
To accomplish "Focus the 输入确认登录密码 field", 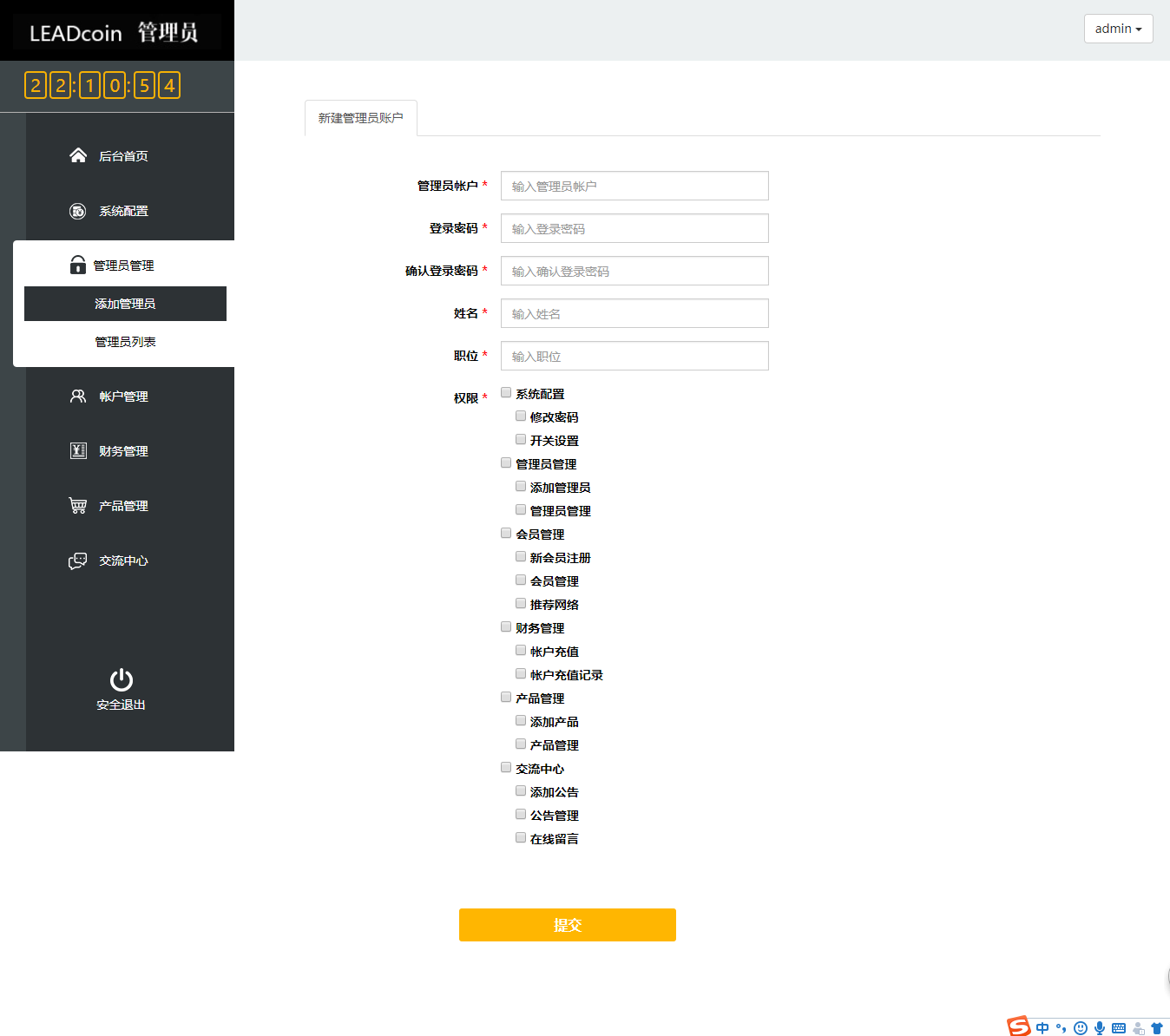I will [x=634, y=271].
